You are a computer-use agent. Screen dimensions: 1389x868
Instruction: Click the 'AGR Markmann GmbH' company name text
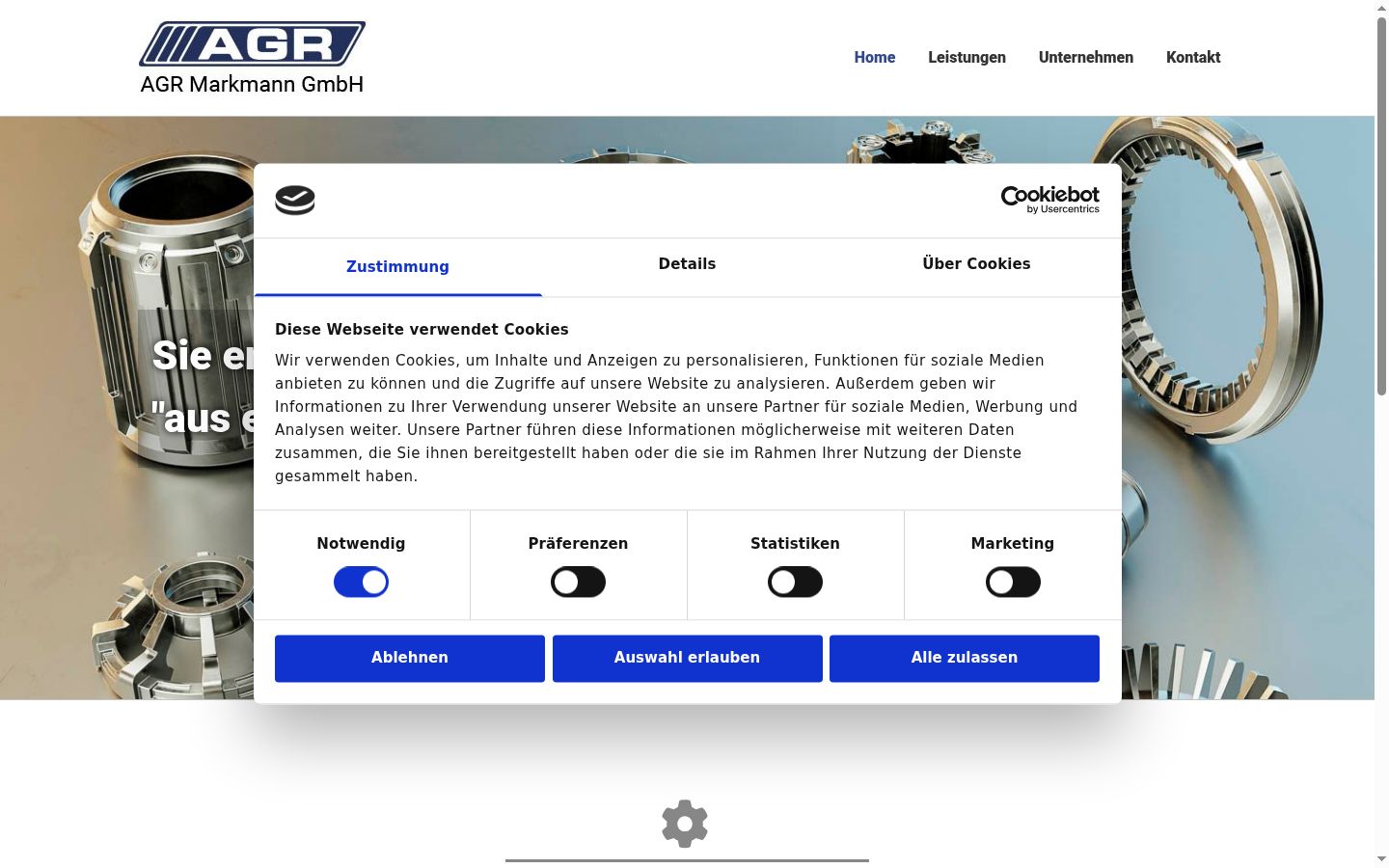click(x=252, y=85)
